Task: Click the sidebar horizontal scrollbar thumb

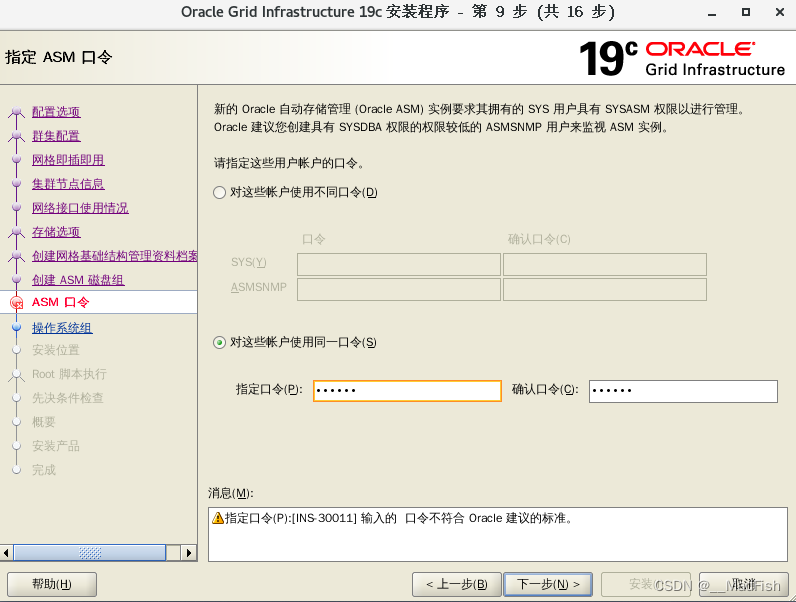Action: click(x=90, y=553)
